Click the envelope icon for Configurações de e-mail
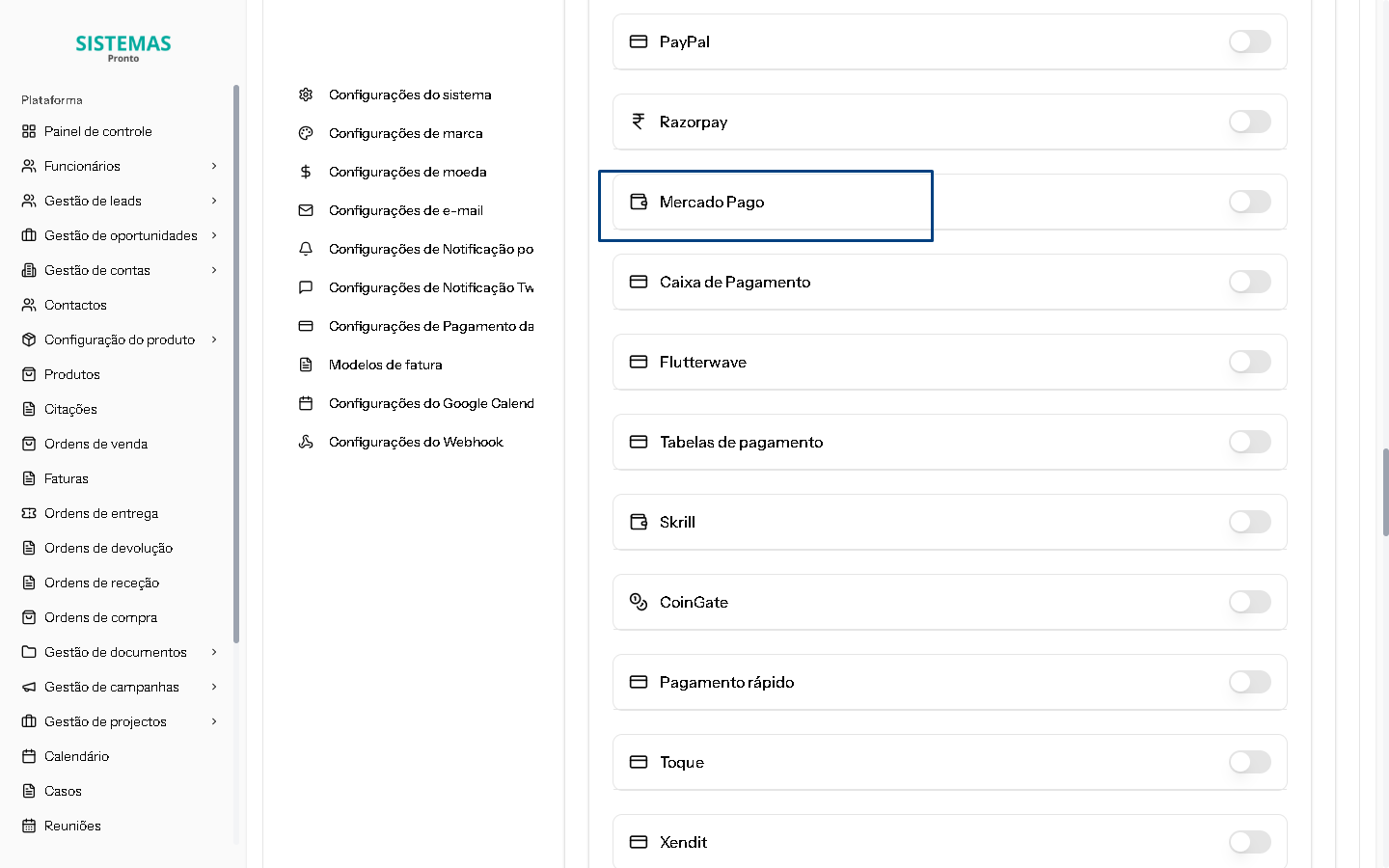The image size is (1389, 868). click(306, 210)
